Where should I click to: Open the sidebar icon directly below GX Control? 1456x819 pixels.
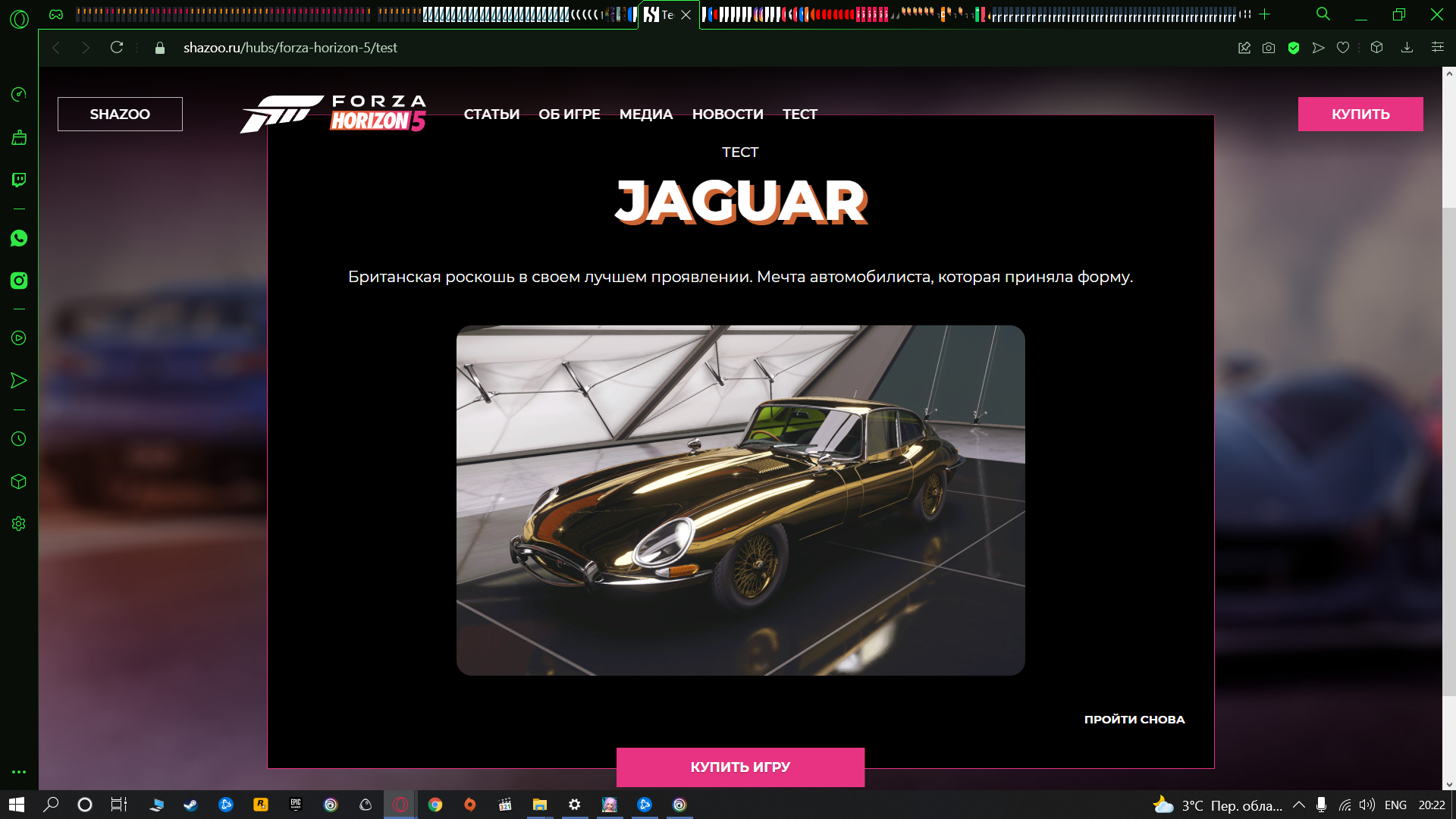tap(19, 137)
